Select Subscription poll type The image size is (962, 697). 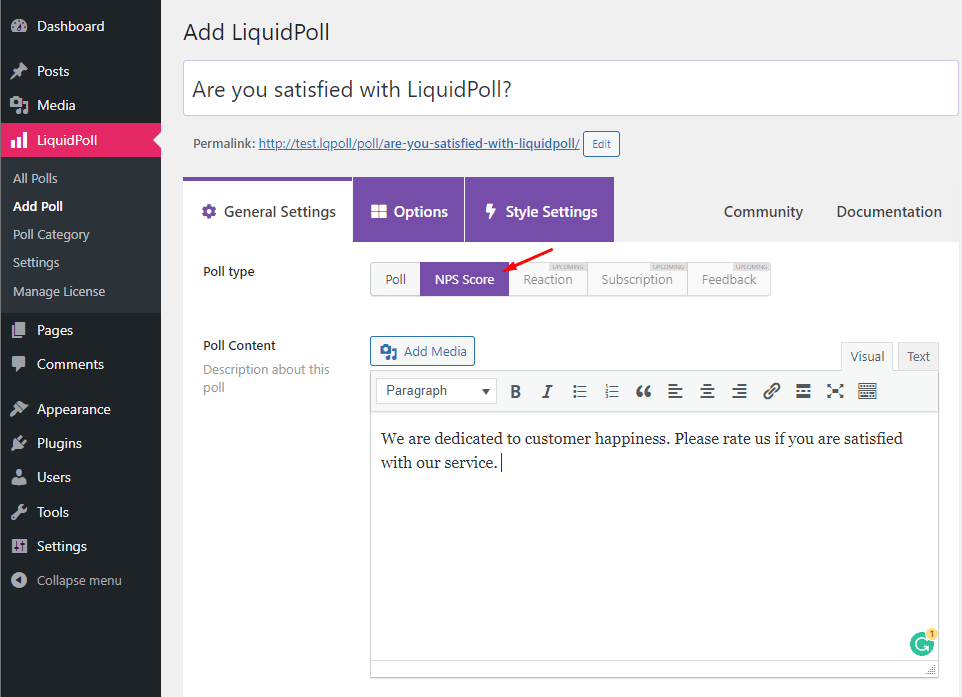637,279
